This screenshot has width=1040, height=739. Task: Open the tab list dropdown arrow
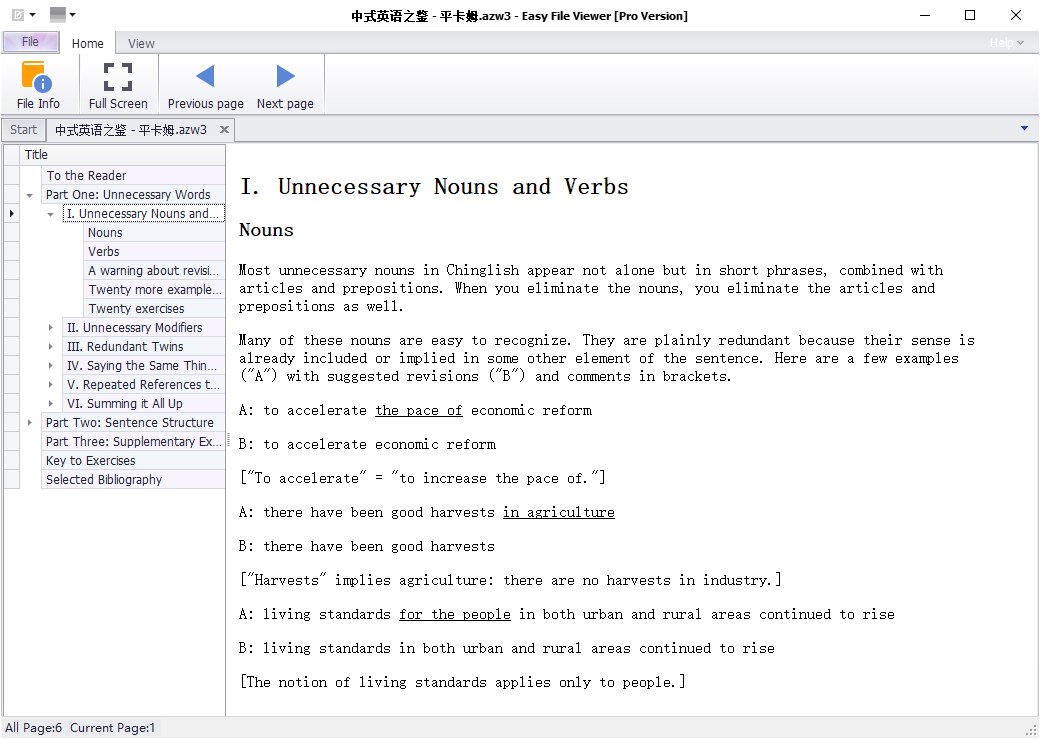[1024, 128]
